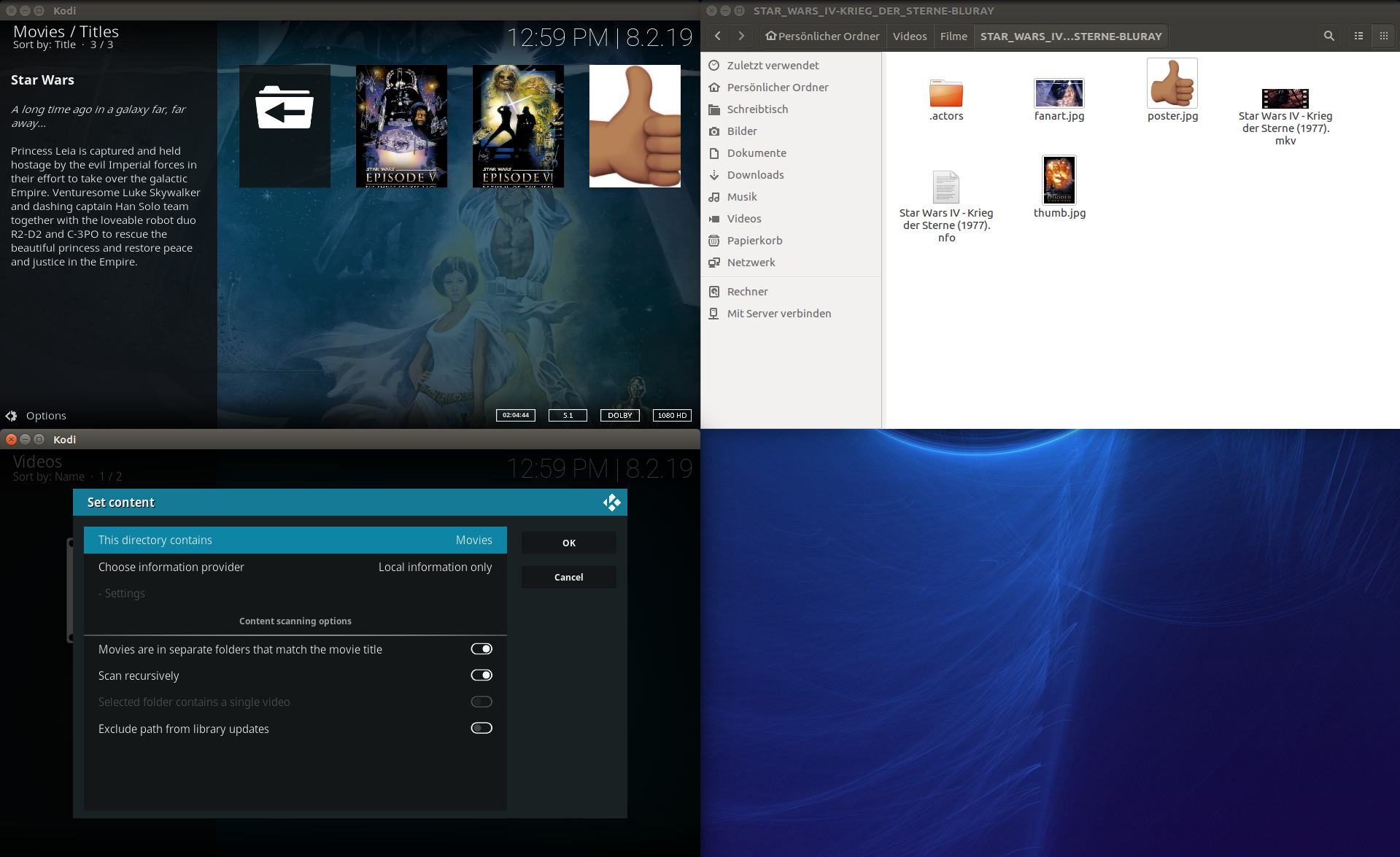Switch file manager to grid view
This screenshot has width=1400, height=857.
[x=1384, y=36]
